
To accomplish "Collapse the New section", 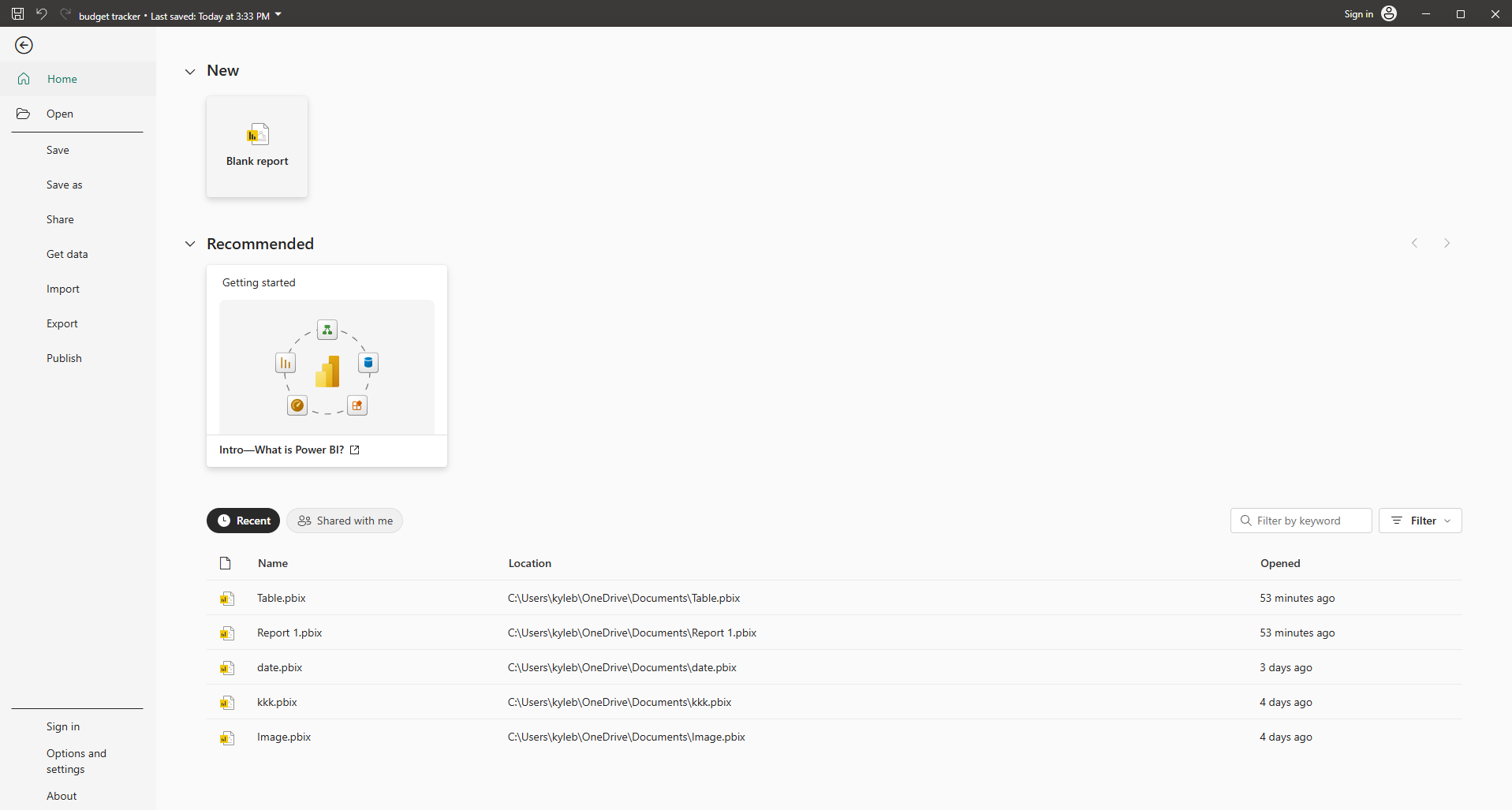I will coord(190,72).
